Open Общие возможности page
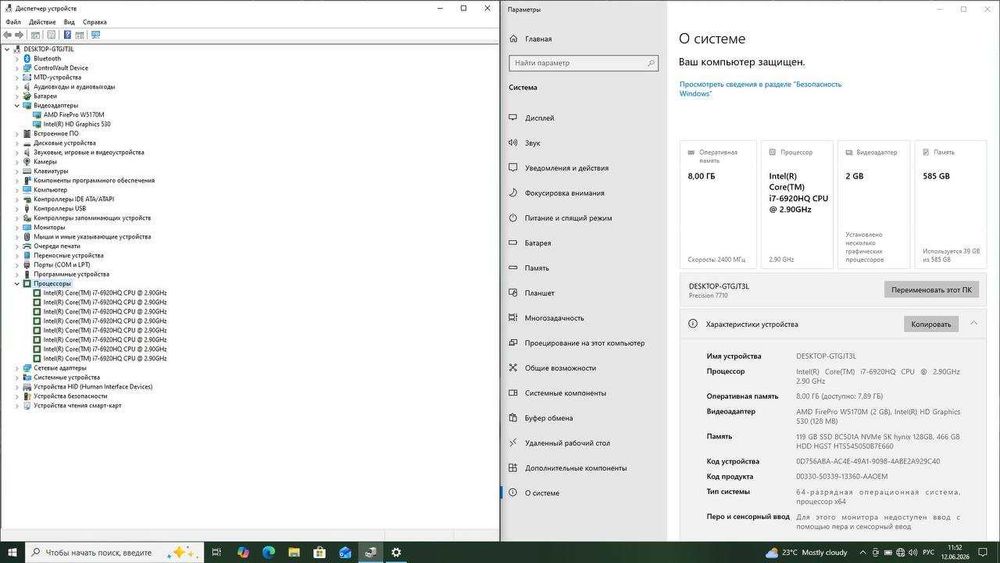This screenshot has width=1000, height=563. (x=560, y=368)
